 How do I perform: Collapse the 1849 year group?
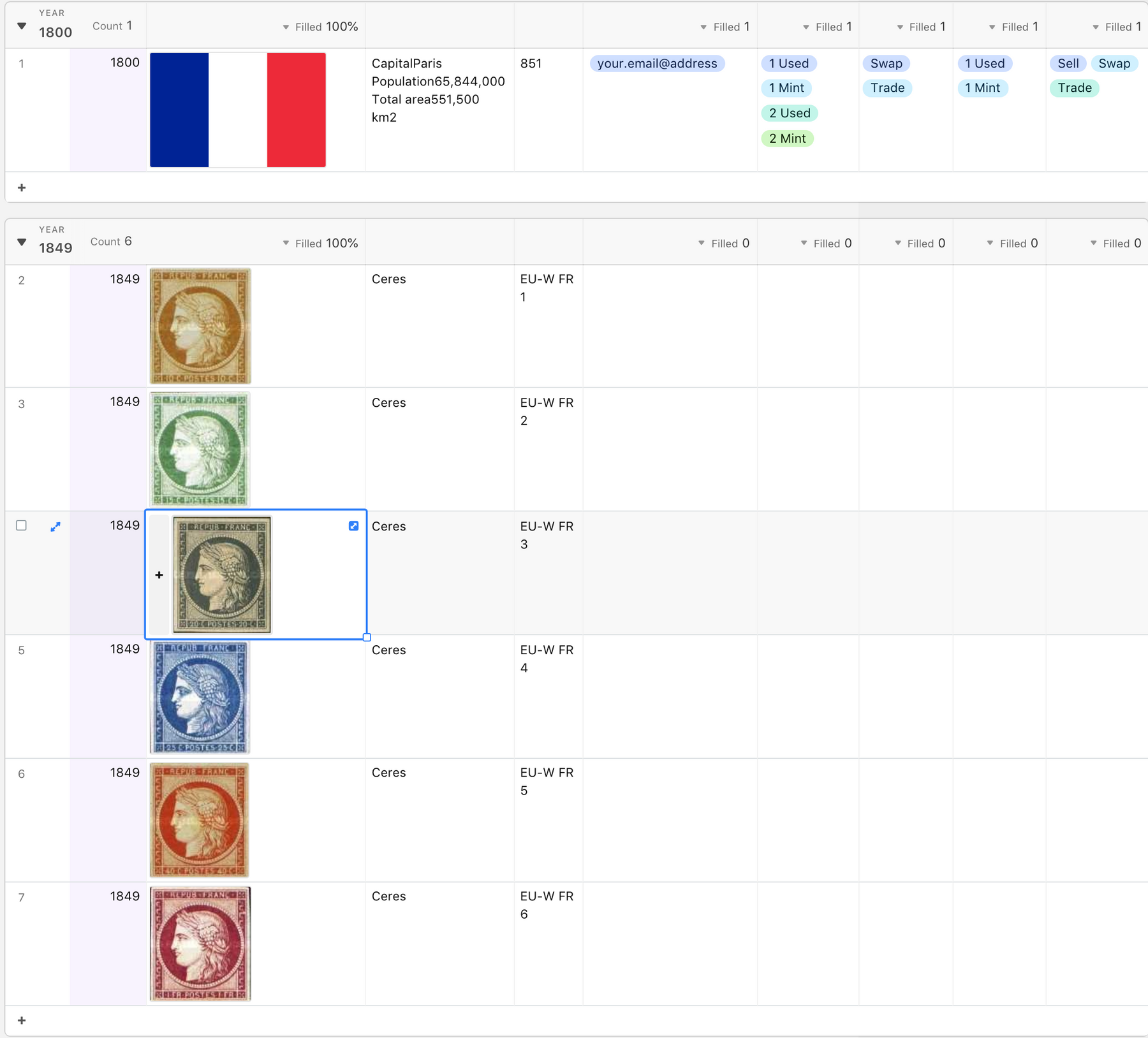(22, 242)
